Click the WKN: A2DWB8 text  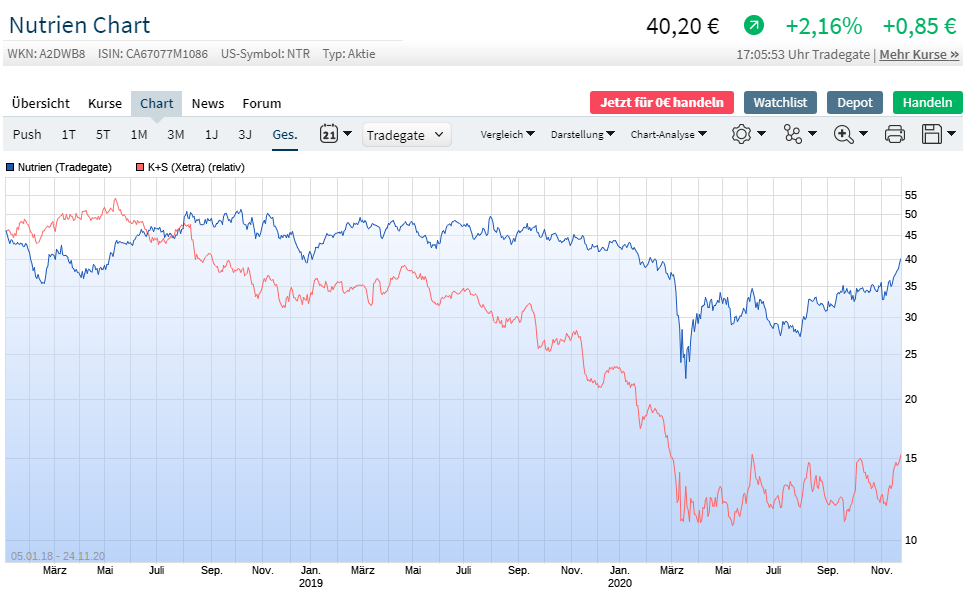click(47, 54)
